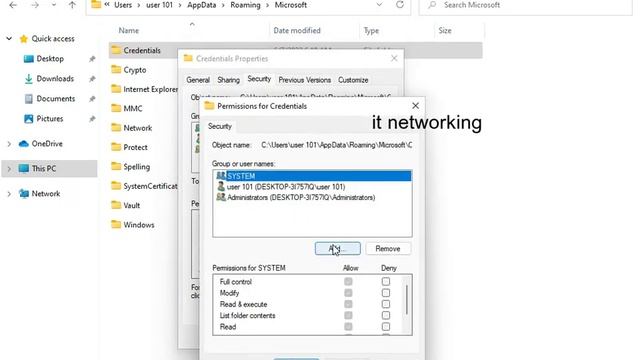
Task: Select the SystemCertificates folder
Action: (x=144, y=186)
